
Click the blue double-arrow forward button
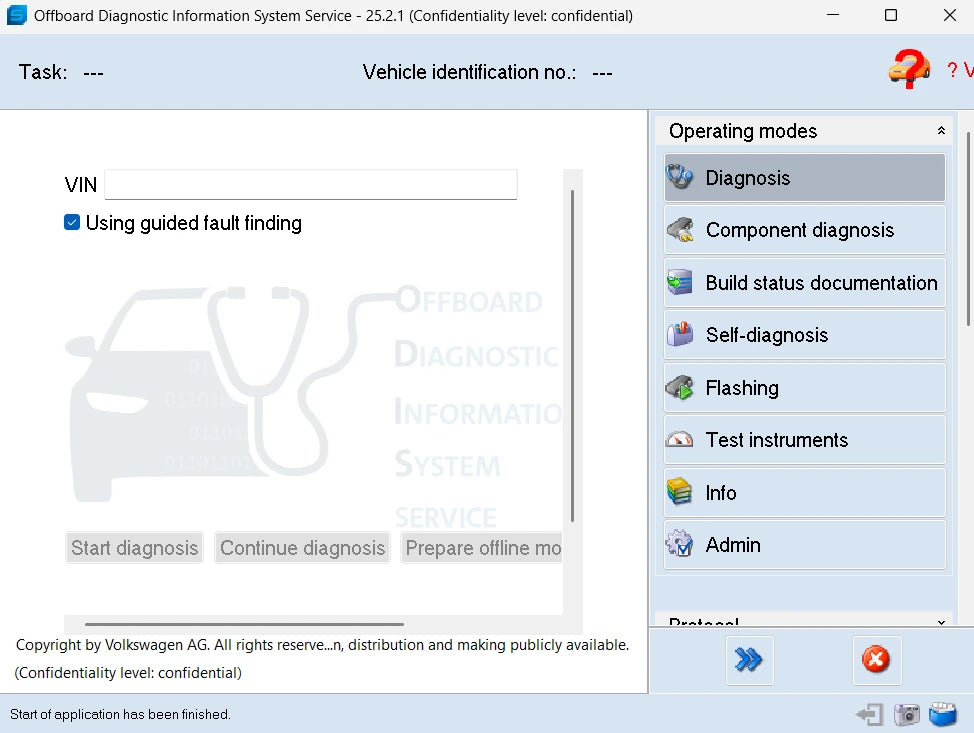pyautogui.click(x=749, y=660)
